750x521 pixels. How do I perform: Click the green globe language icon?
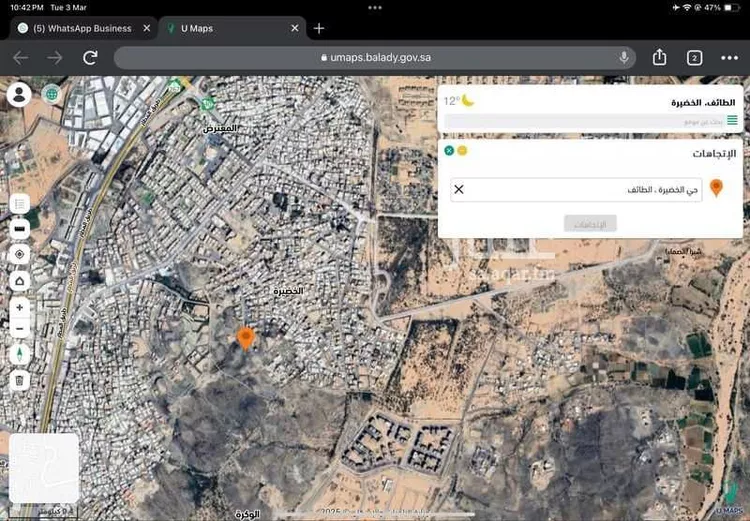(51, 94)
